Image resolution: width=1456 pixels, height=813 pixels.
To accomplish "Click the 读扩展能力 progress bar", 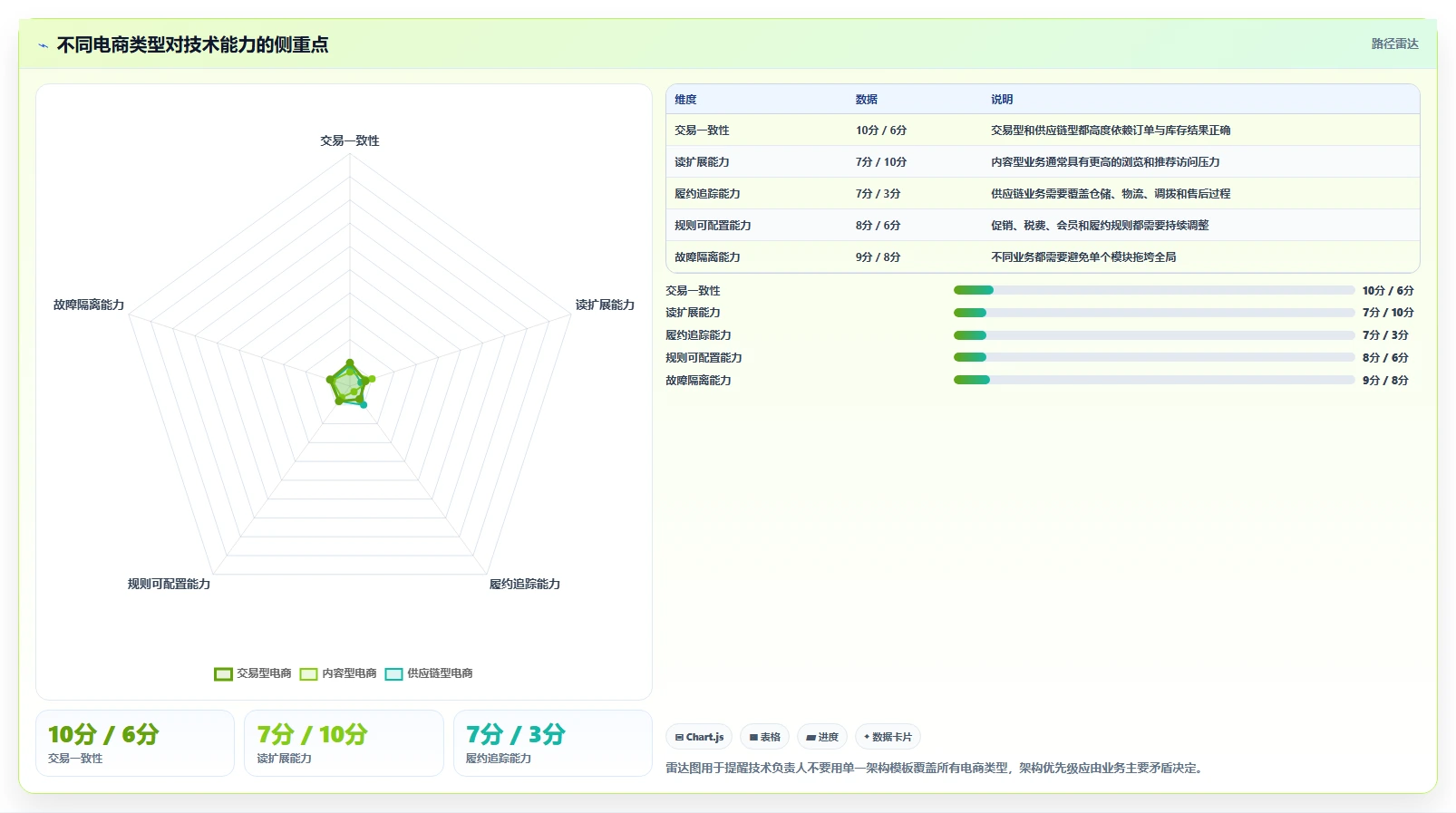I will [1154, 313].
